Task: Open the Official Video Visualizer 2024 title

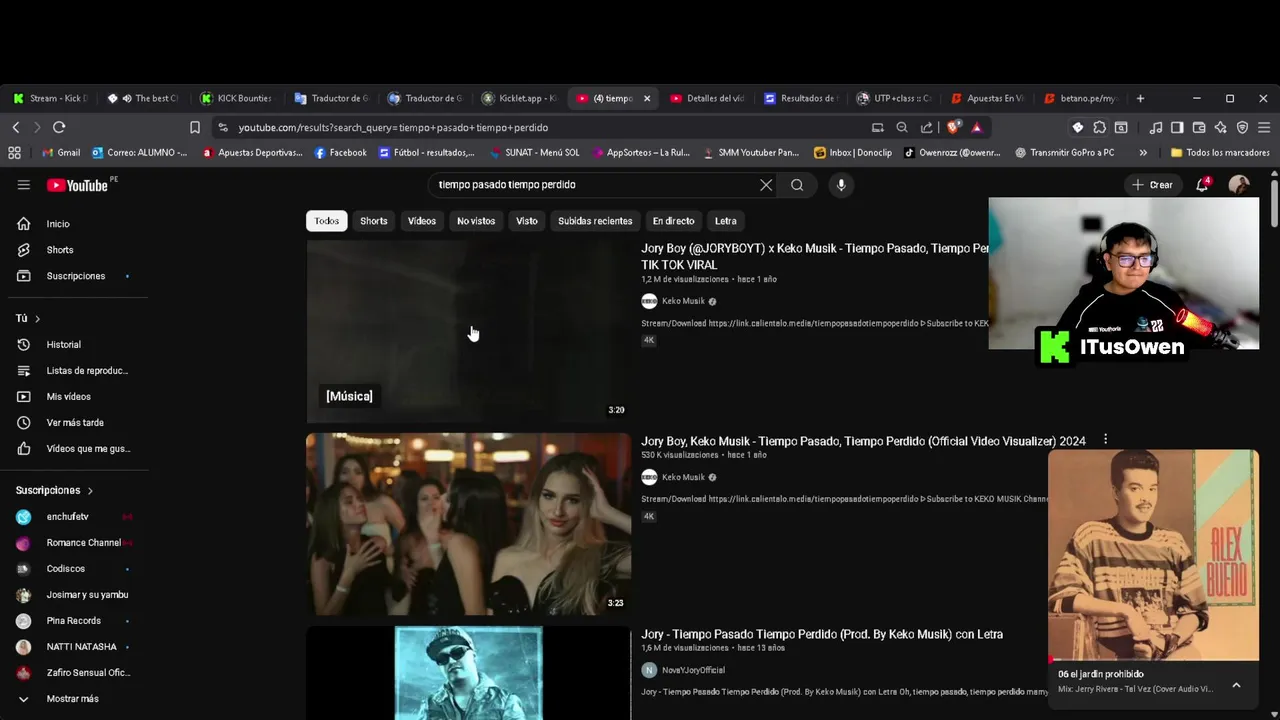Action: [x=863, y=441]
